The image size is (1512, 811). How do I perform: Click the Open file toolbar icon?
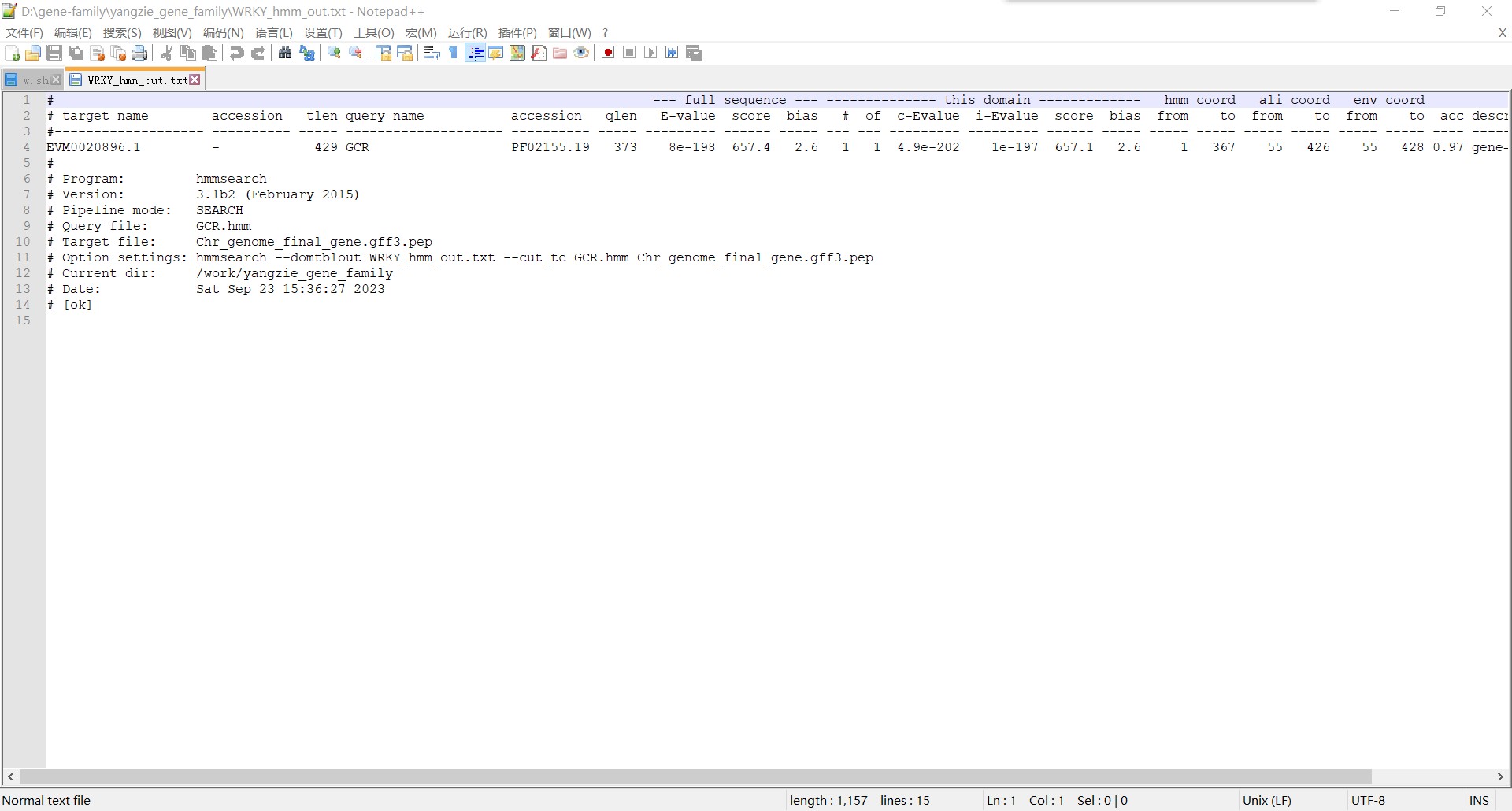pyautogui.click(x=33, y=53)
